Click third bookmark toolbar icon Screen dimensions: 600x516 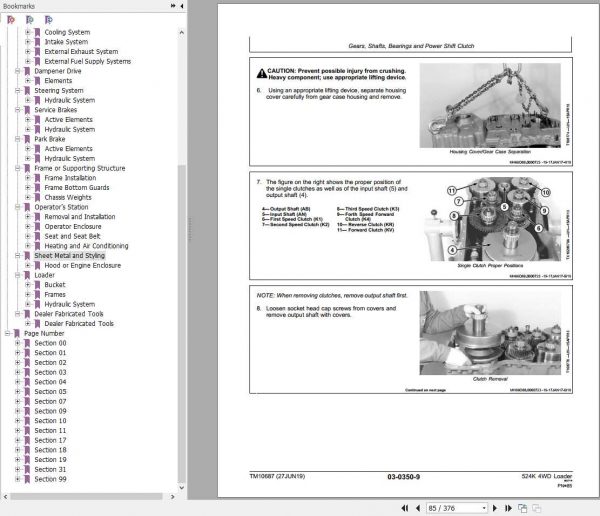[49, 20]
